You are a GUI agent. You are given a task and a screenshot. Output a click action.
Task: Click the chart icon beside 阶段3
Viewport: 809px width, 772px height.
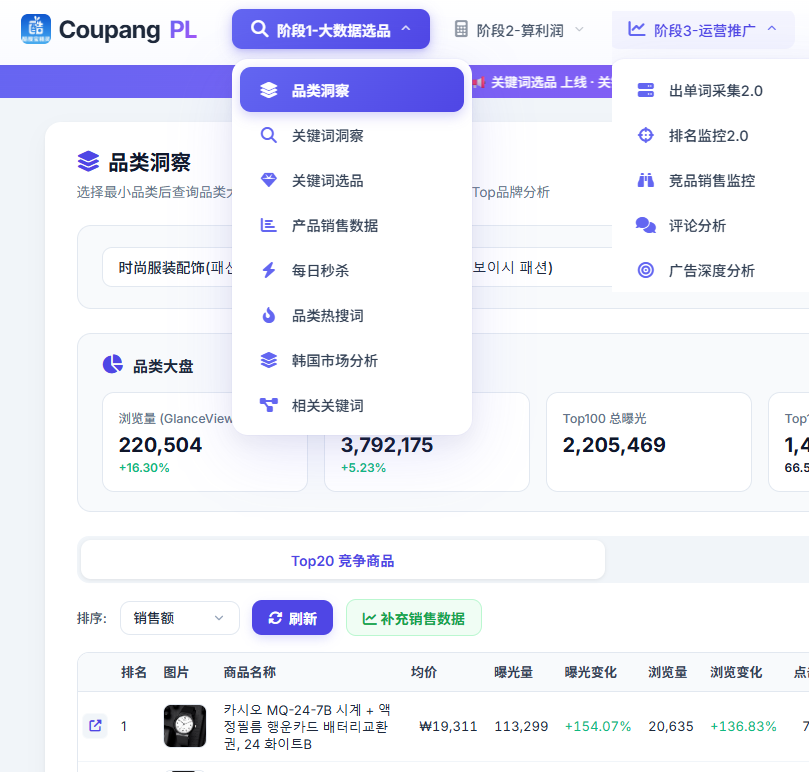(x=636, y=29)
